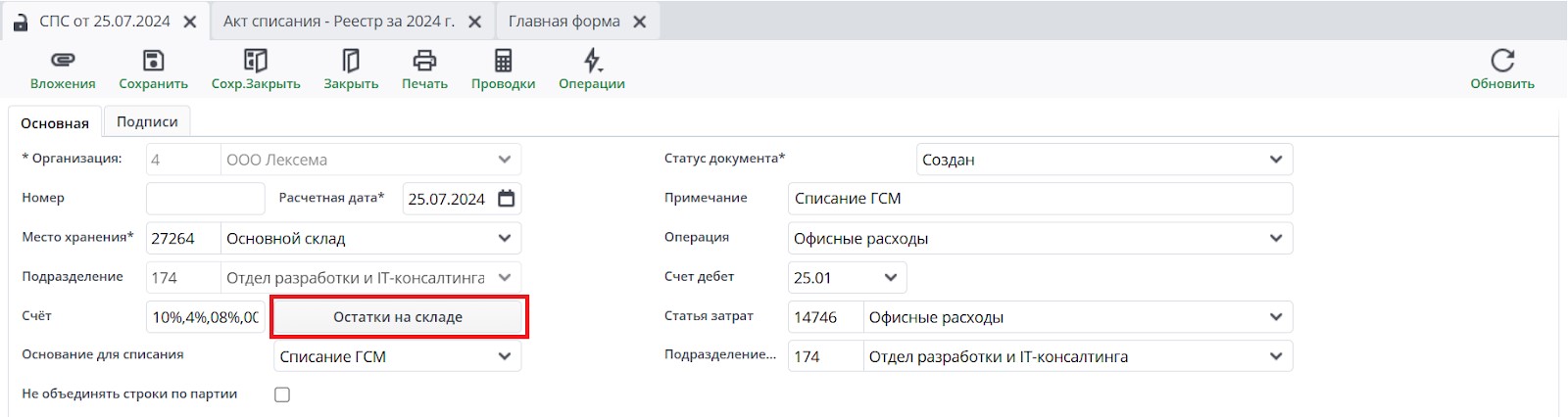Click the Сохр.Закрыть toolbar icon
Image resolution: width=1568 pixels, height=417 pixels.
[256, 61]
